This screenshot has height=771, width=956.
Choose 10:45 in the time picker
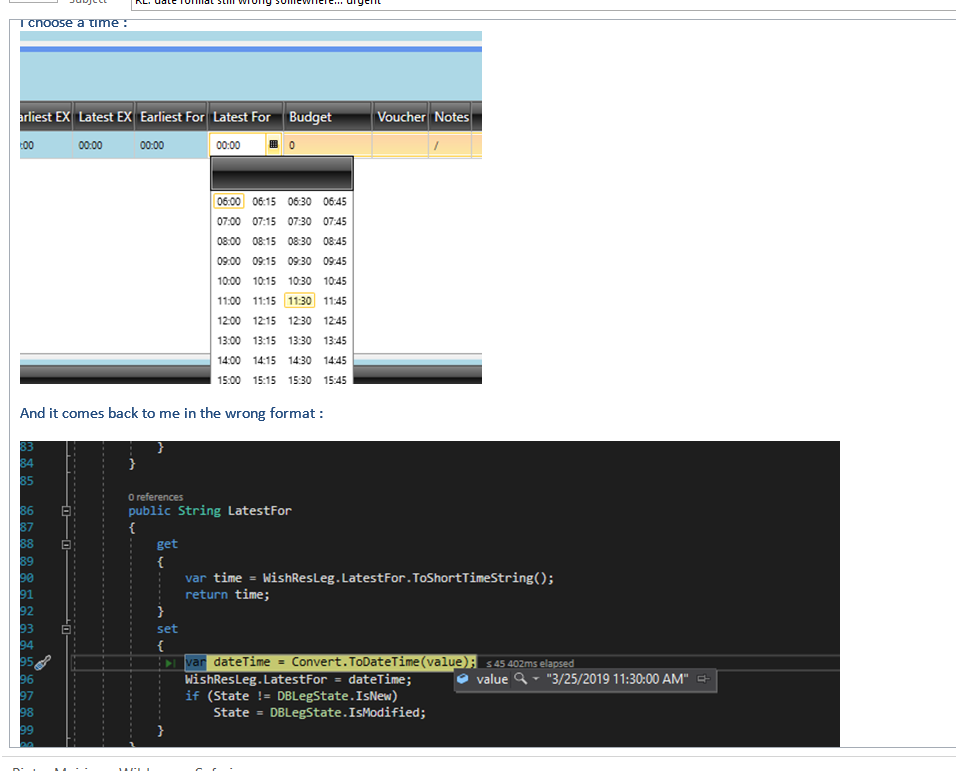click(x=335, y=281)
